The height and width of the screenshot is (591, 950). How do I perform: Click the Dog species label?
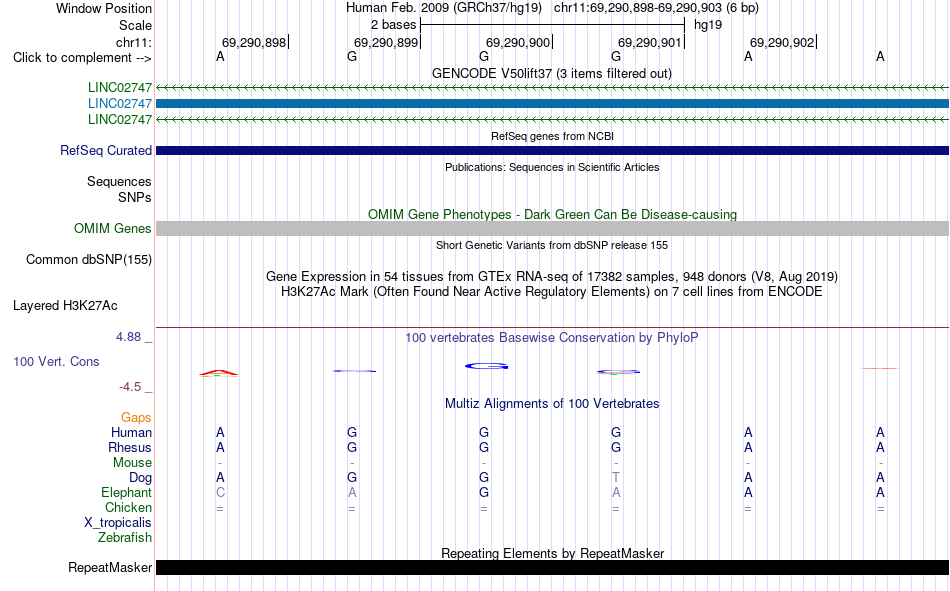coord(140,478)
